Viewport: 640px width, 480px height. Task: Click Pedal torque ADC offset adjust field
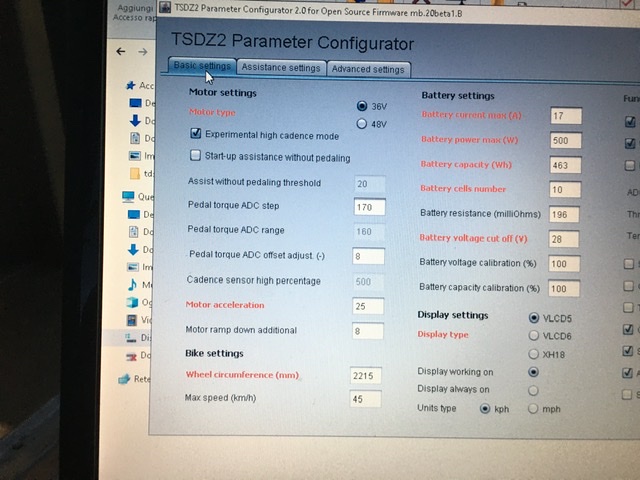point(368,256)
